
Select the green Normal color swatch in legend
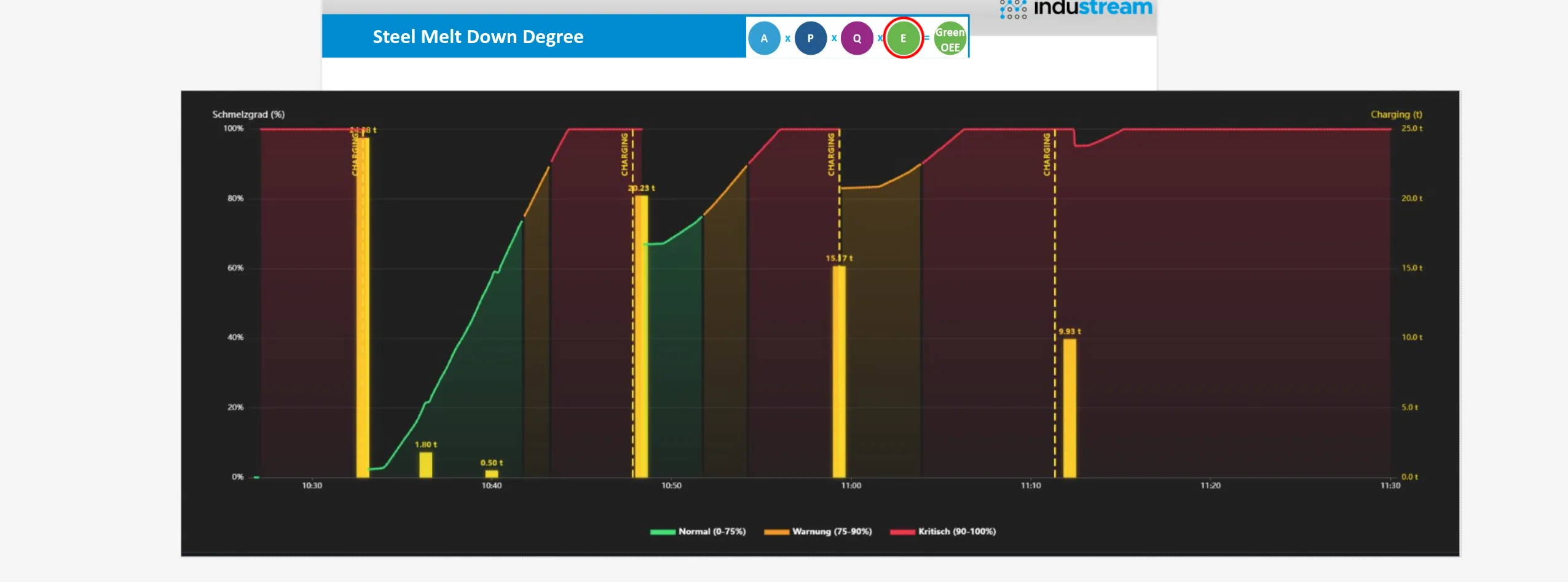pyautogui.click(x=663, y=531)
